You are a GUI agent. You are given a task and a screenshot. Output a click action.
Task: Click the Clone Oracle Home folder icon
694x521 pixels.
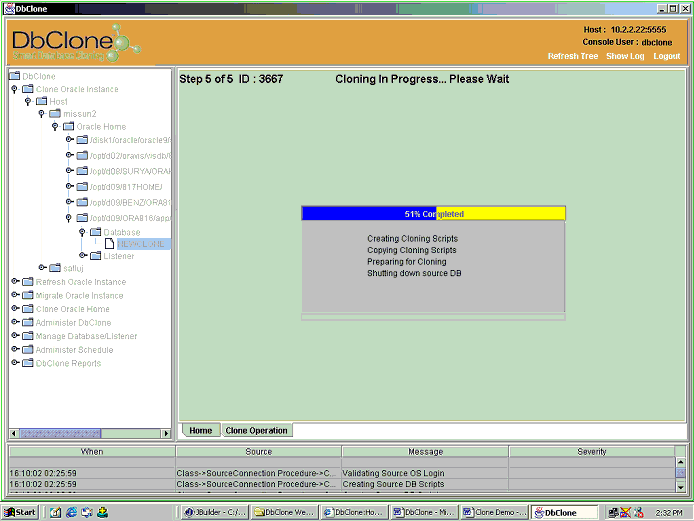tap(28, 309)
